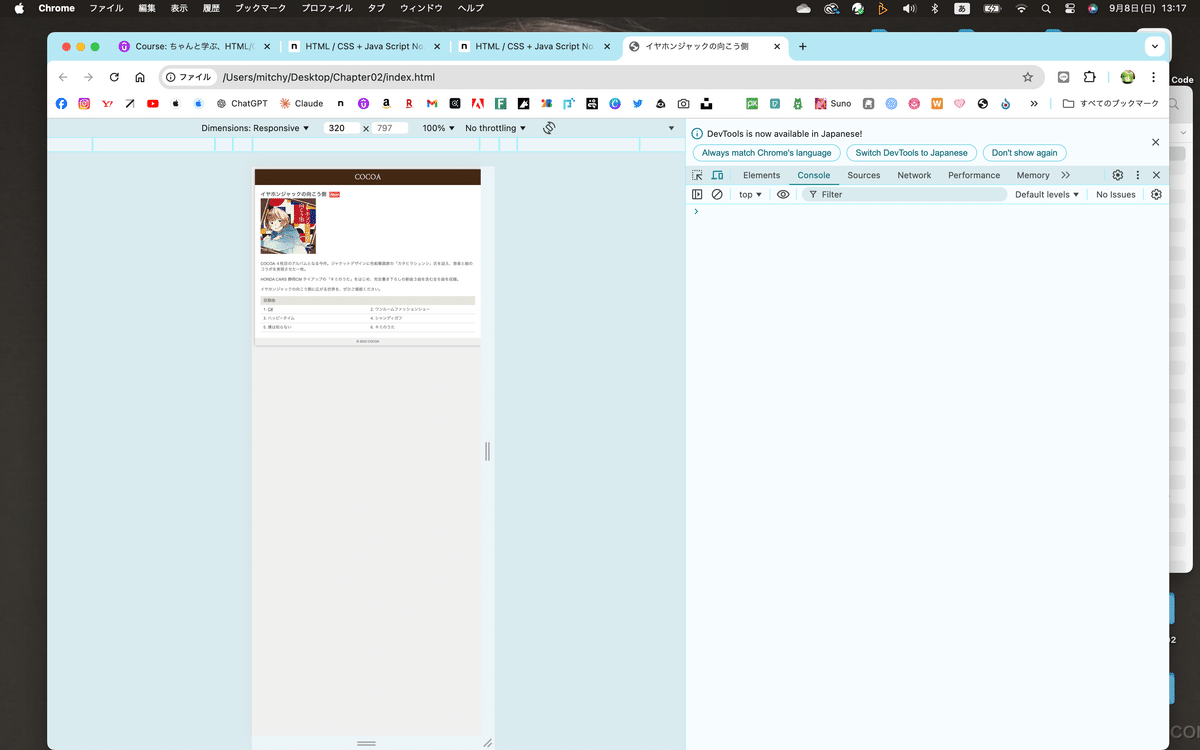
Task: Open the tab search dropdown arrow
Action: click(x=1155, y=46)
